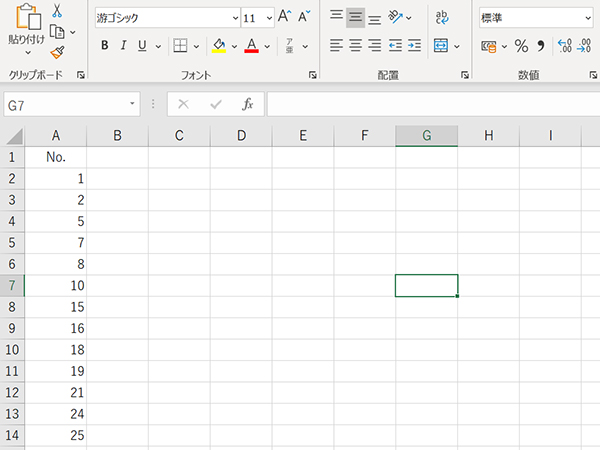600x450 pixels.
Task: Center text horizontally
Action: point(355,46)
